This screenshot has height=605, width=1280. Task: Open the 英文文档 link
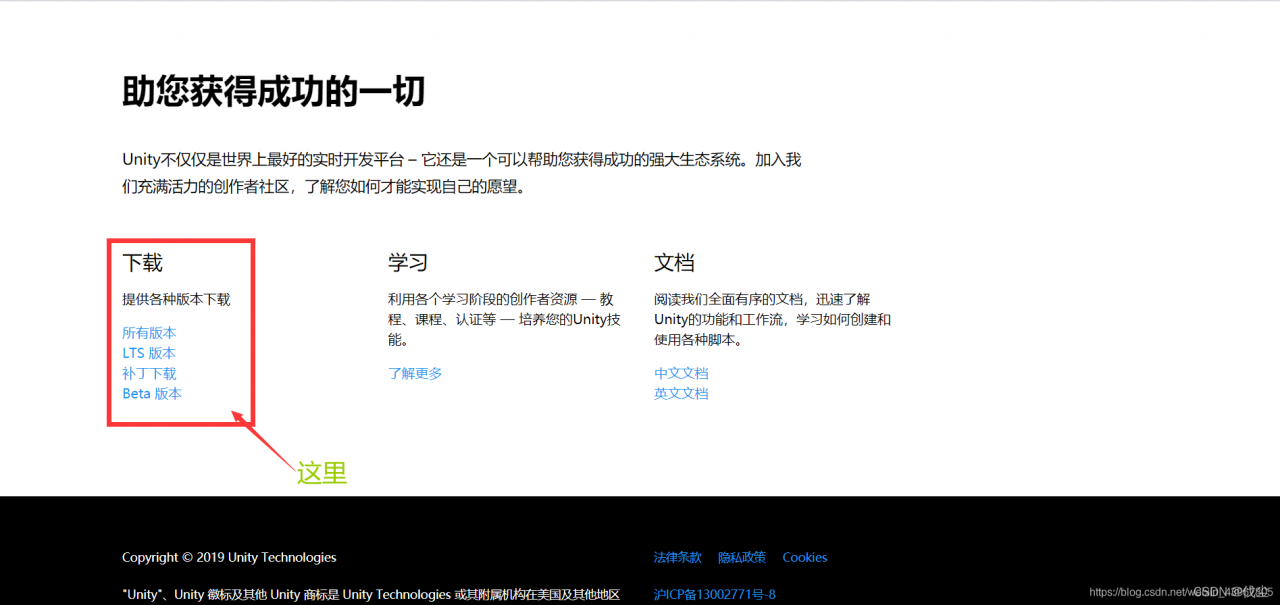[x=681, y=393]
